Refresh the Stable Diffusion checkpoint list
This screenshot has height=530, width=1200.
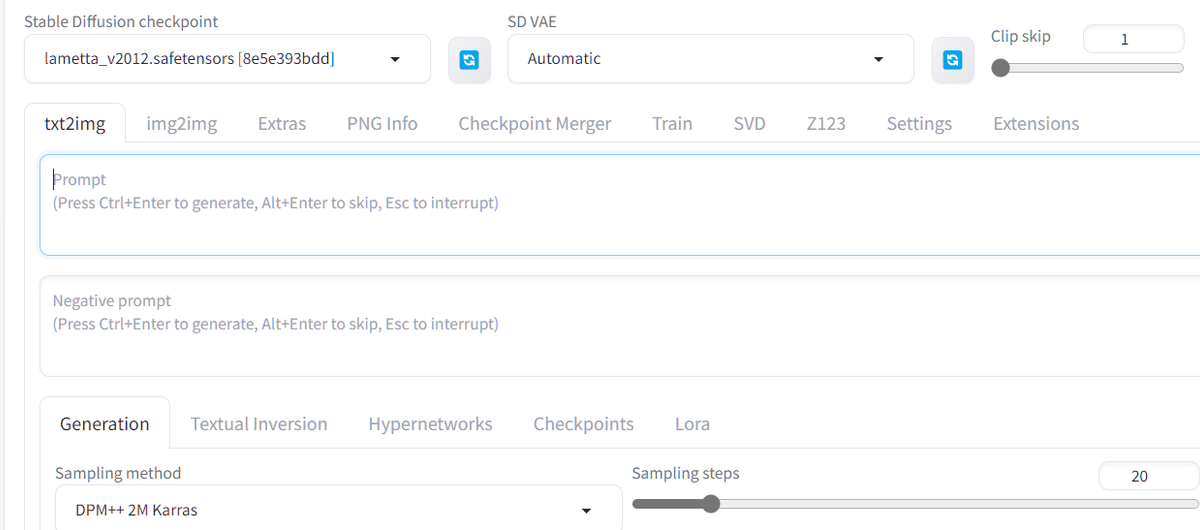pos(468,60)
